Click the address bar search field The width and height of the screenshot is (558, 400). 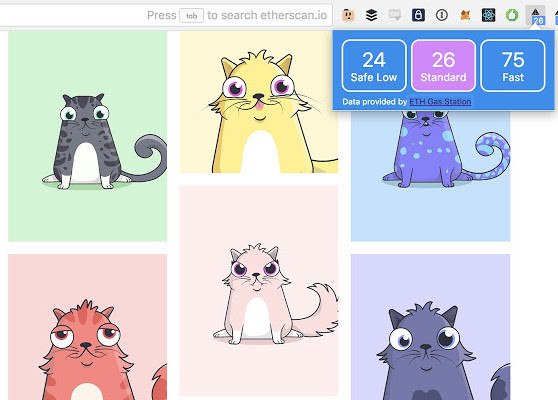[x=165, y=15]
